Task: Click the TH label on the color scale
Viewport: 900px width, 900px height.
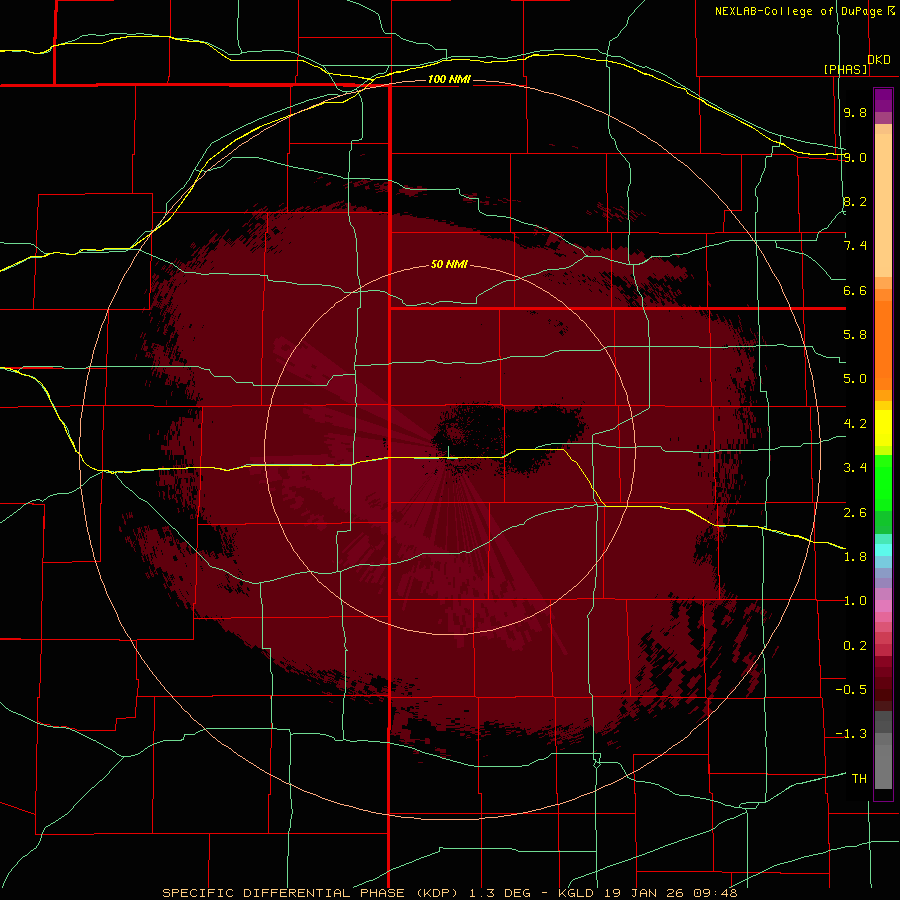Action: tap(859, 779)
